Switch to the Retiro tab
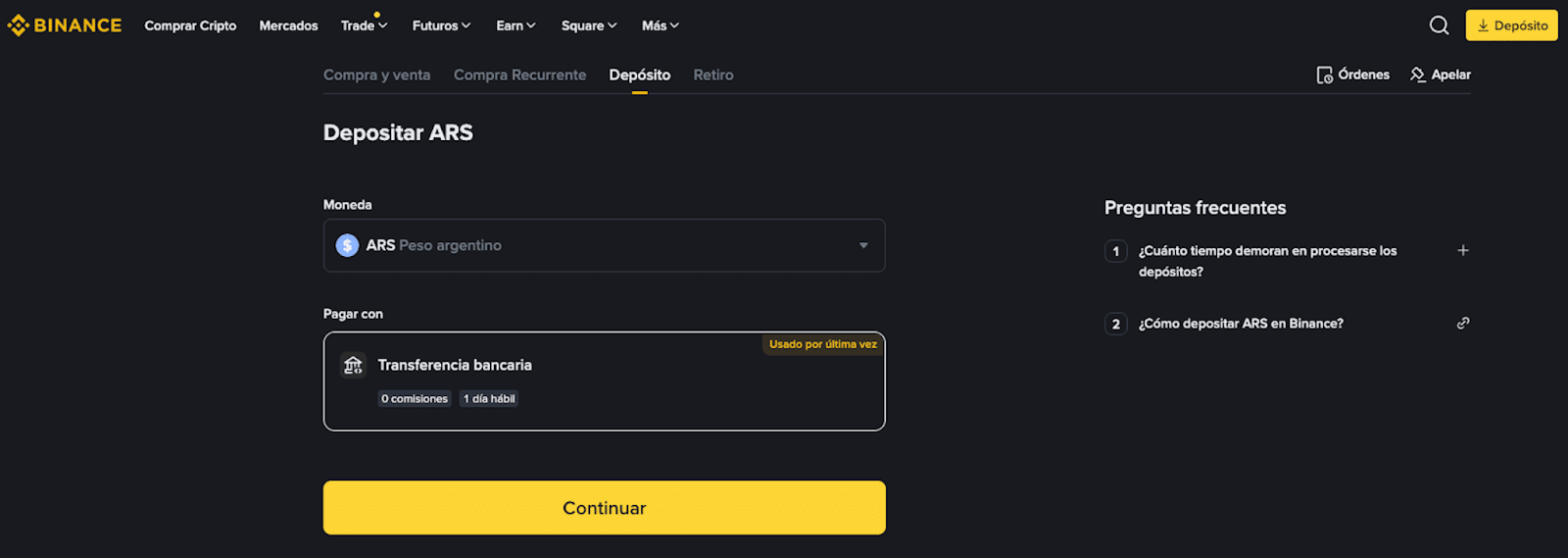This screenshot has height=558, width=1568. coord(713,76)
